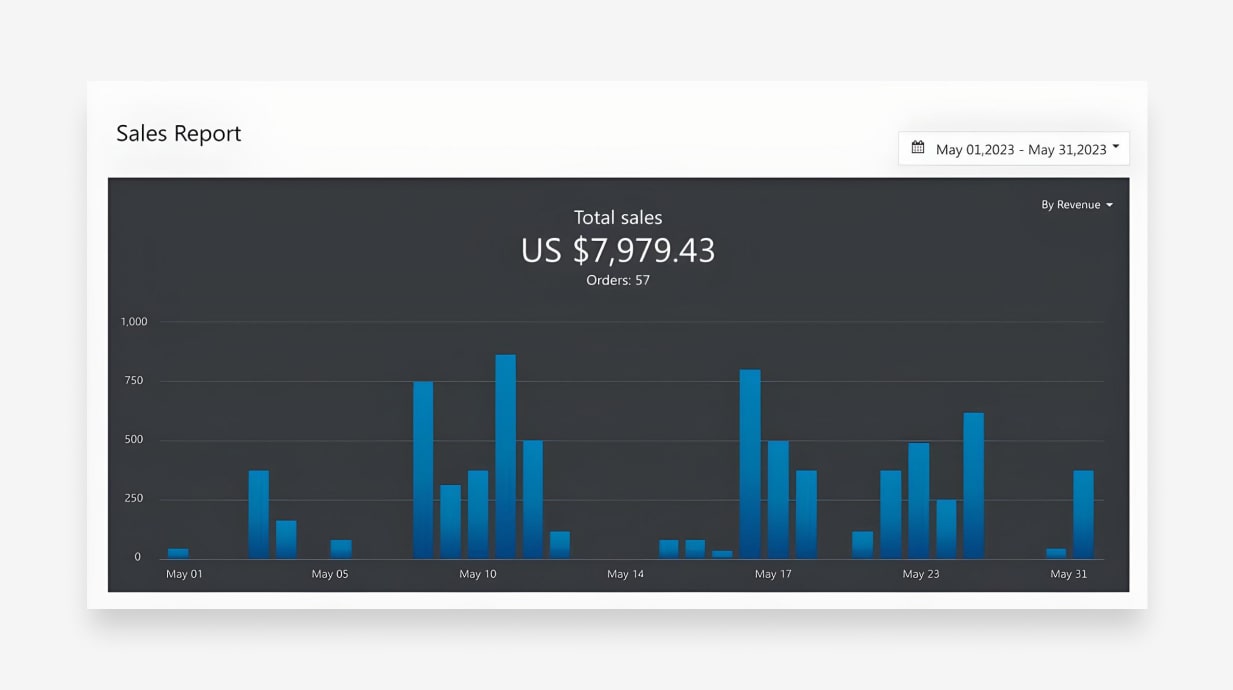This screenshot has height=690, width=1233.
Task: Select the rightmost bar in the chart
Action: coord(1083,514)
